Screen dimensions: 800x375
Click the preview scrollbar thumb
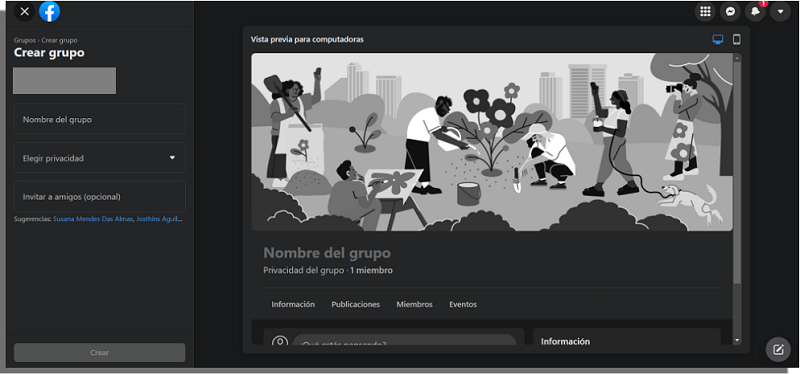[736, 173]
